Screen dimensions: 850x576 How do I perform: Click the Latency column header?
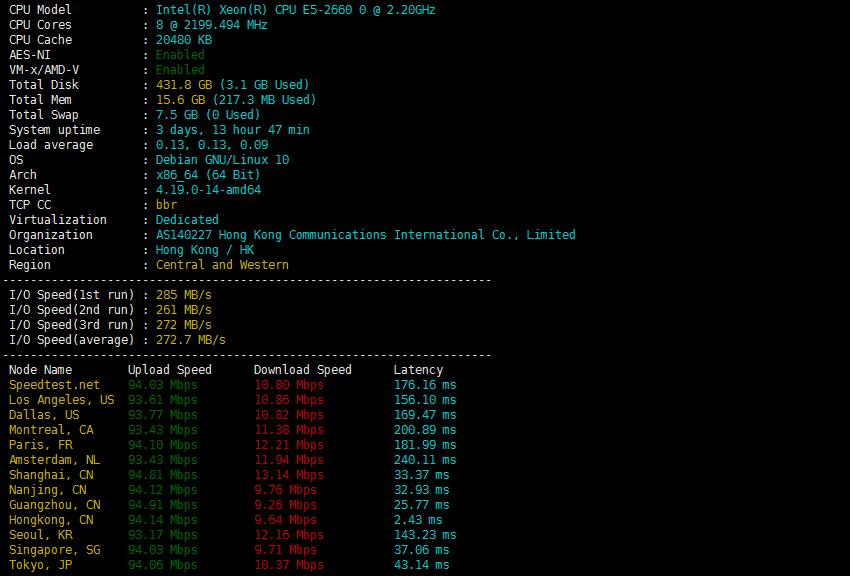click(x=418, y=370)
